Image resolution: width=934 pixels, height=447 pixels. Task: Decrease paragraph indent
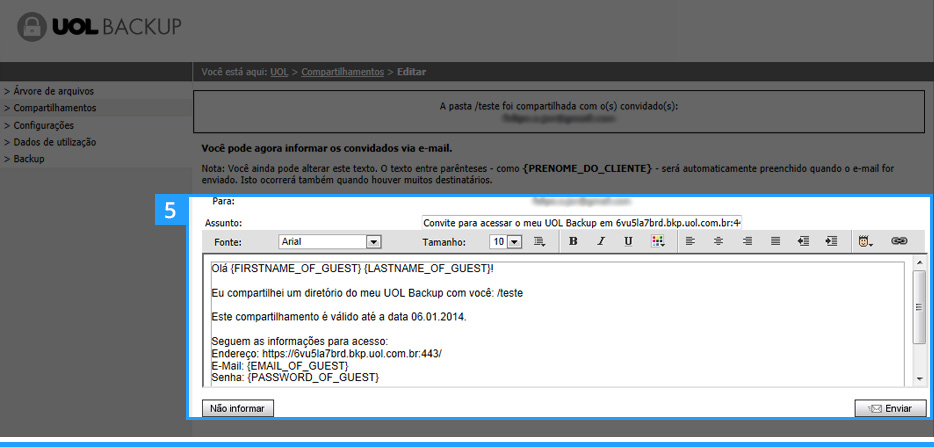[x=804, y=241]
